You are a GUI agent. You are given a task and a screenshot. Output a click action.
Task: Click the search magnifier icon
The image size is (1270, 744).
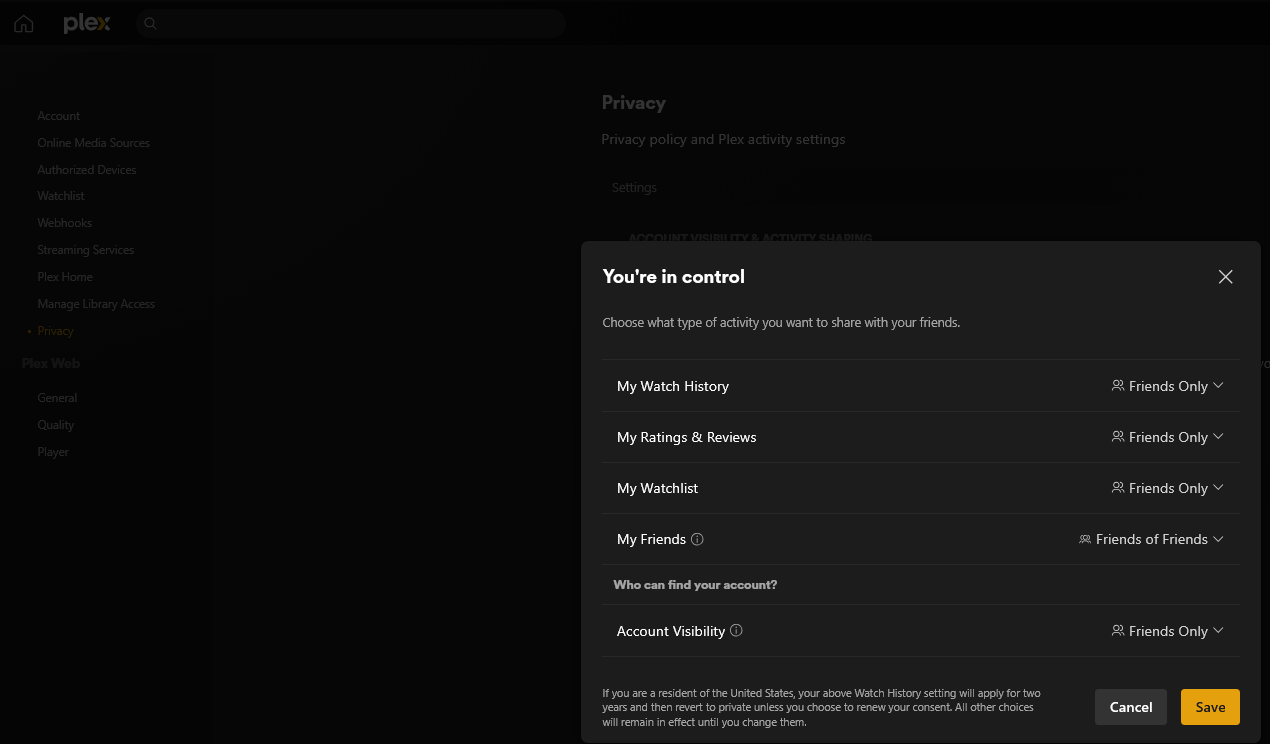point(151,24)
